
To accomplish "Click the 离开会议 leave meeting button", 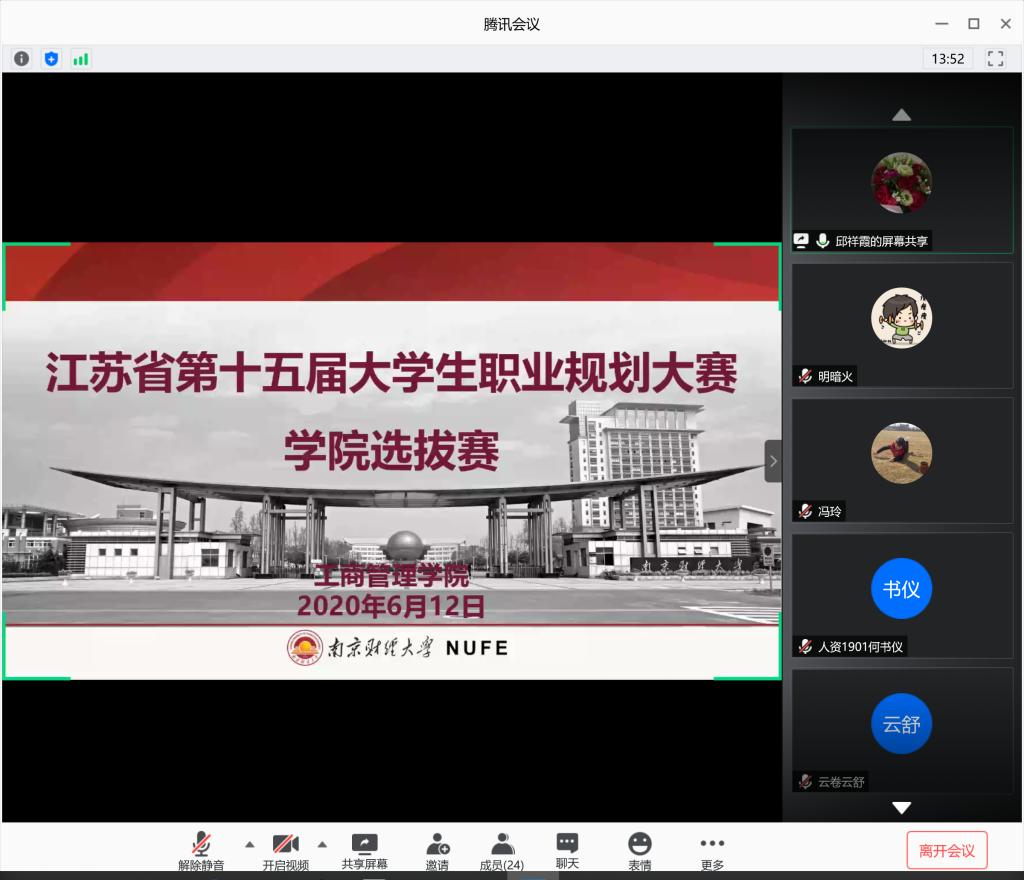I will [x=946, y=851].
